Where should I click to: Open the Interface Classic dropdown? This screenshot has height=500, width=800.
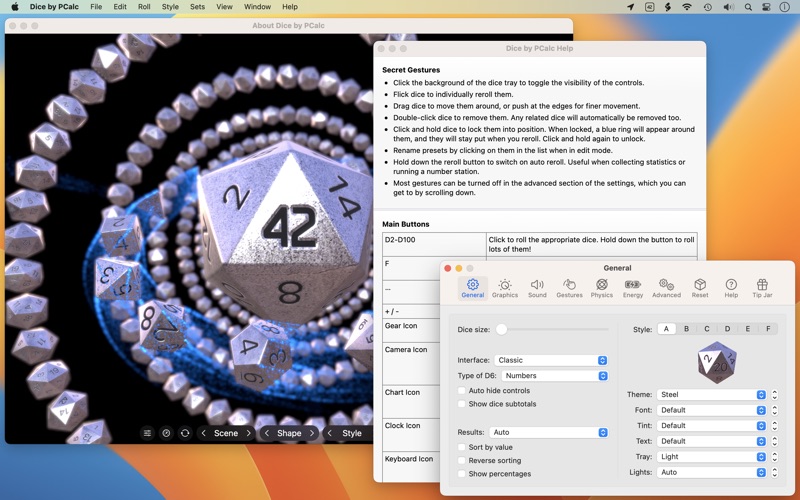551,360
